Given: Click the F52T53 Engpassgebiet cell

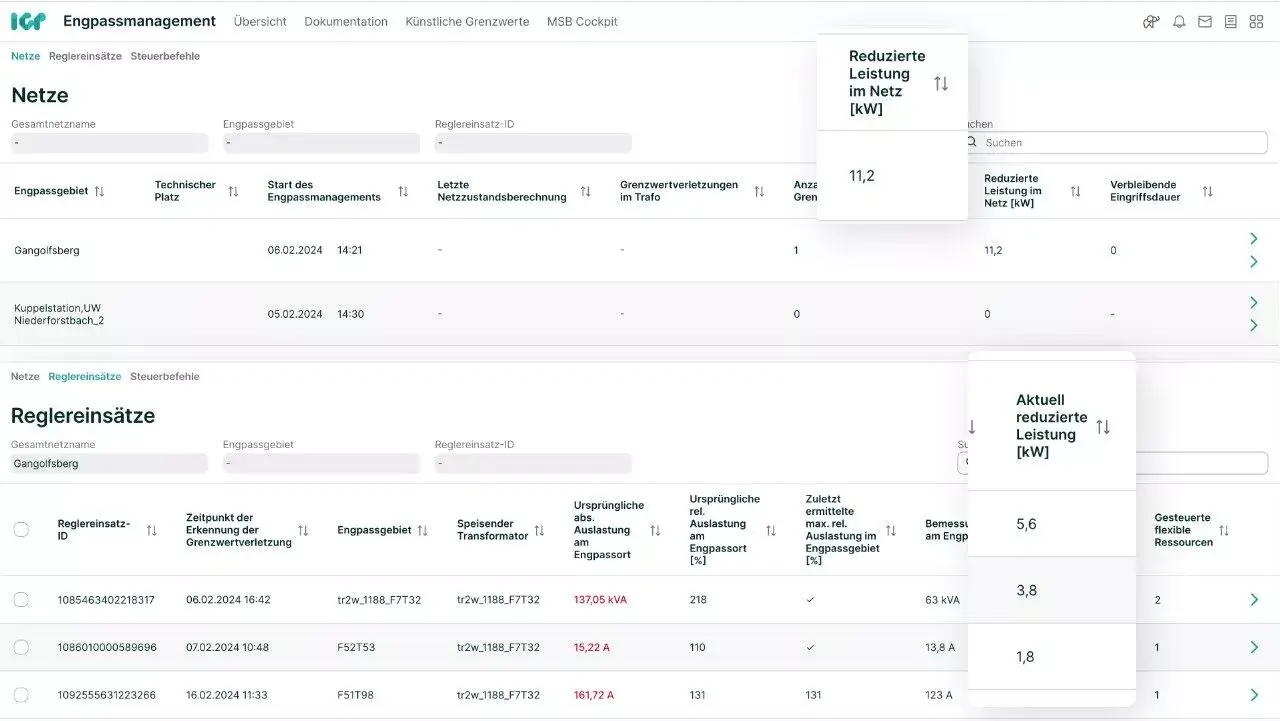Looking at the screenshot, I should click(357, 648).
